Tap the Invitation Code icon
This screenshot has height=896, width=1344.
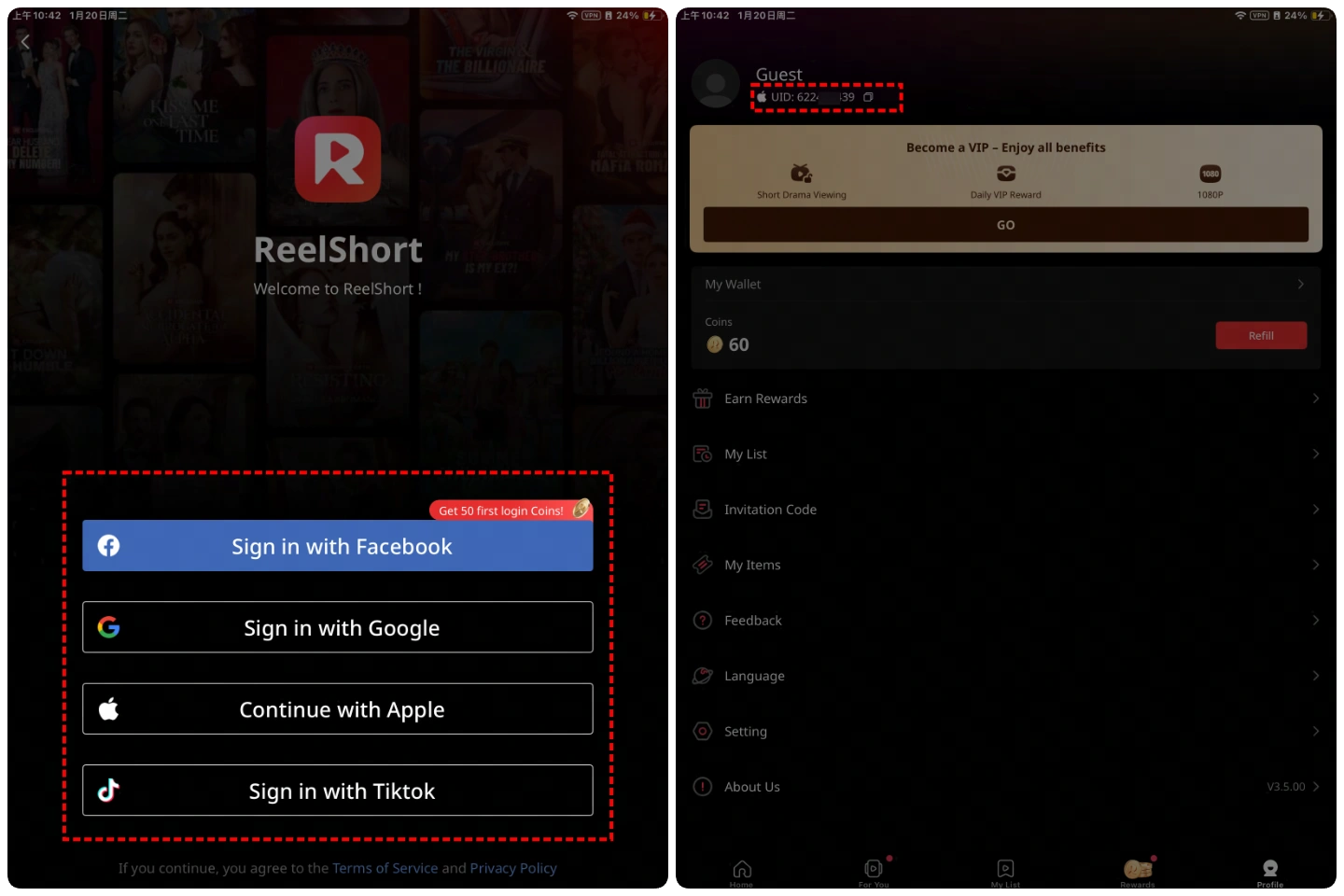pos(703,510)
